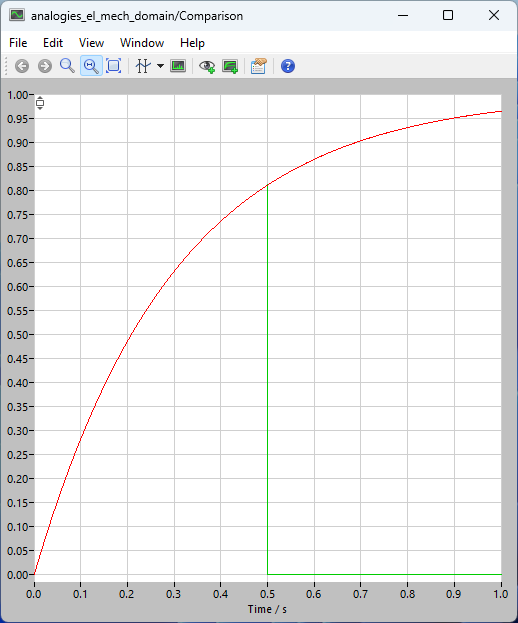
Task: Open the View menu
Action: coord(91,43)
